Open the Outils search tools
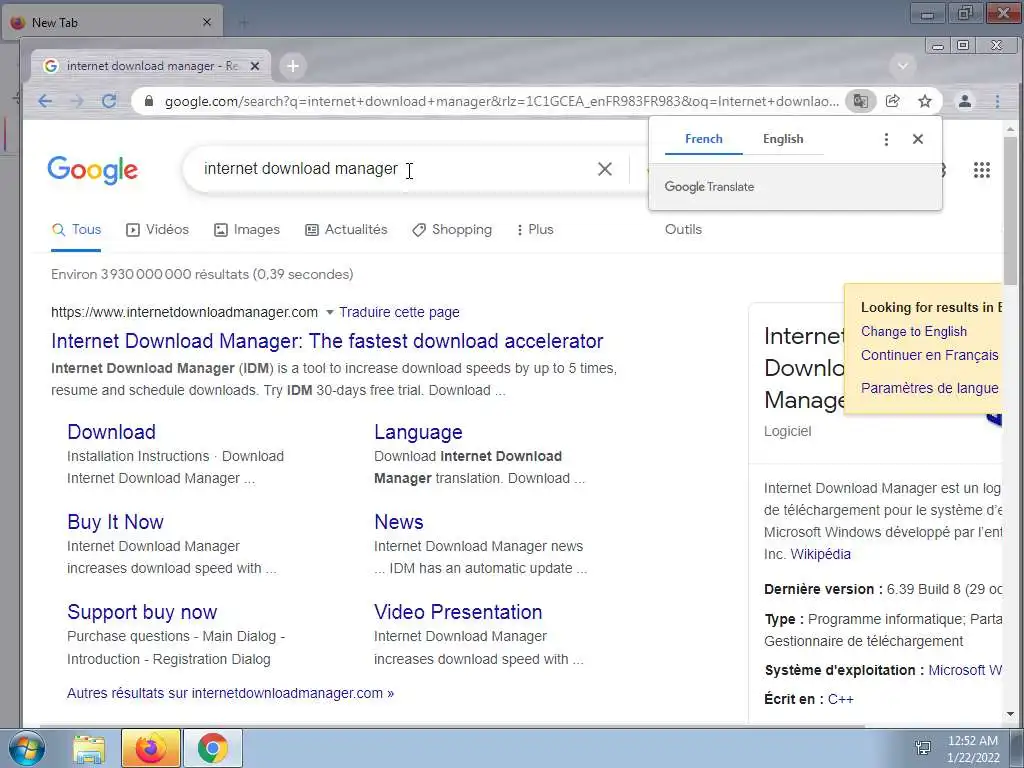 tap(683, 230)
